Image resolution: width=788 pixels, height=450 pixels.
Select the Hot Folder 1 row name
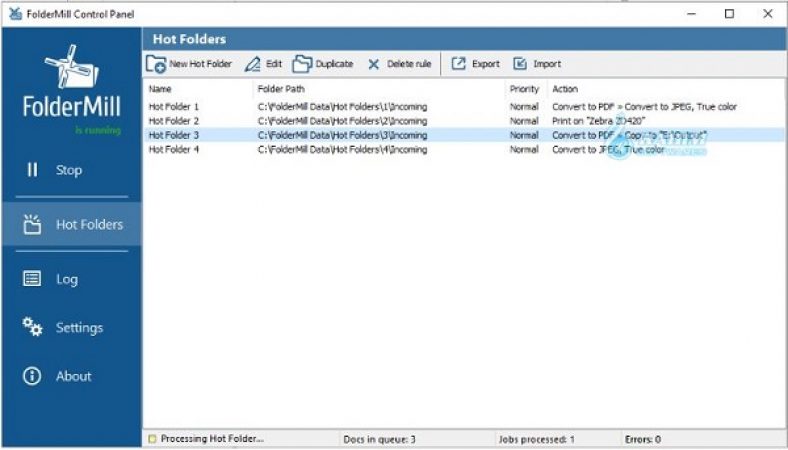click(x=174, y=107)
